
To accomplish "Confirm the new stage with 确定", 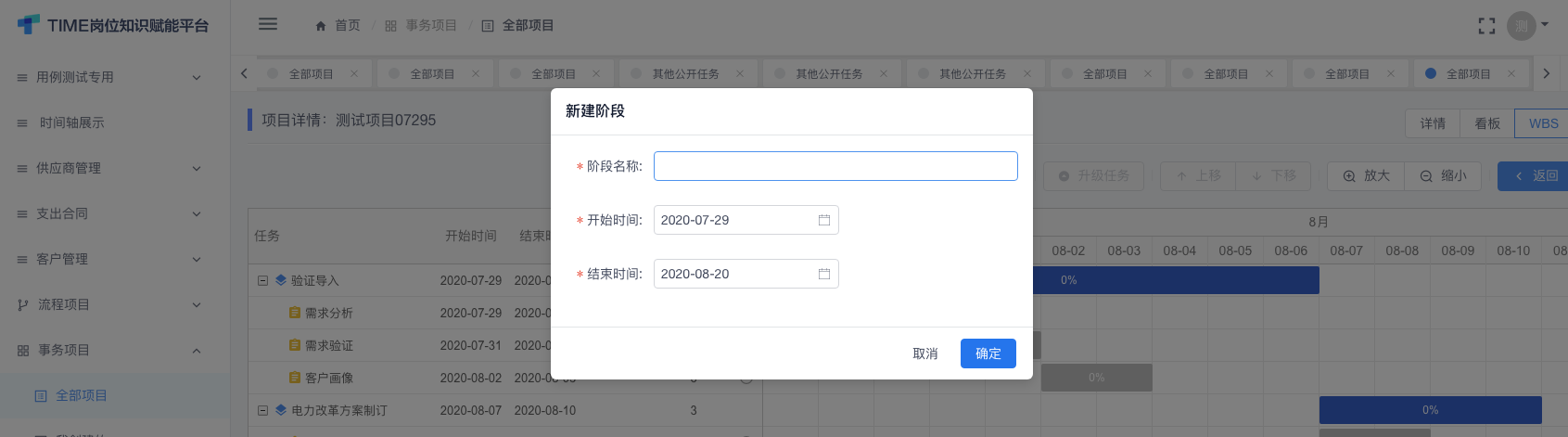I will 988,353.
